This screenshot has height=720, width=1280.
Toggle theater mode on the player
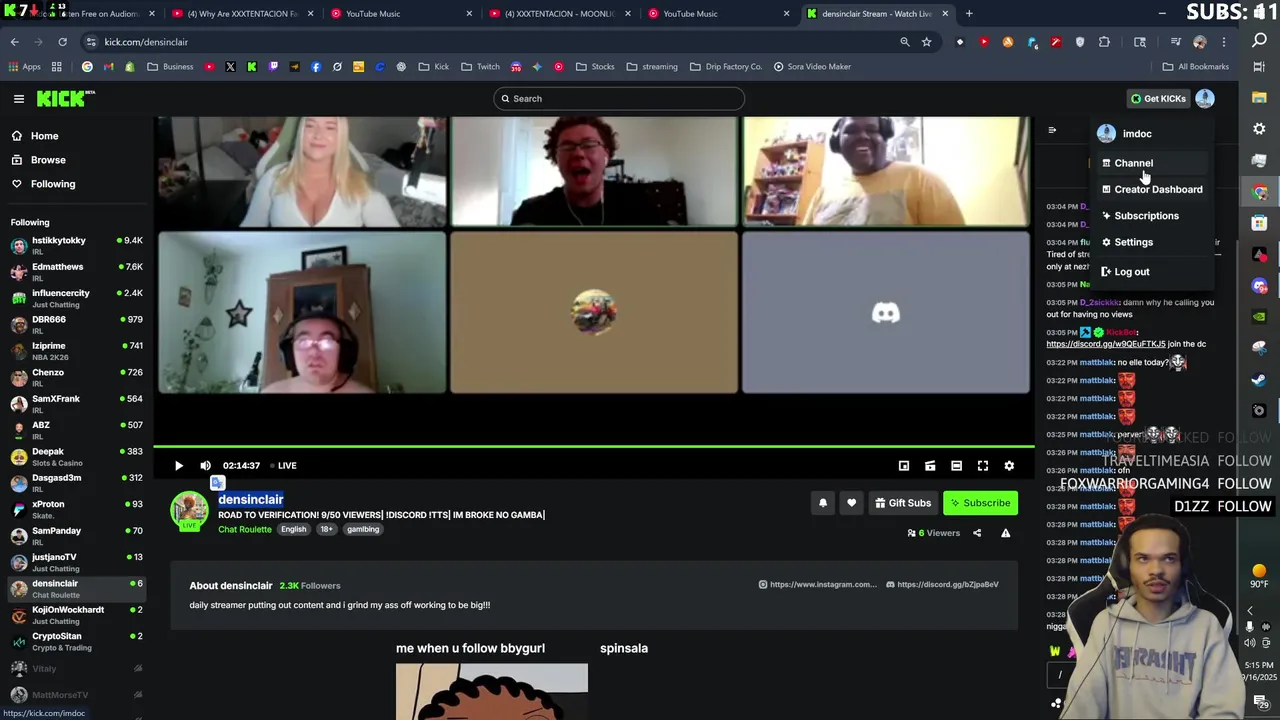click(956, 465)
